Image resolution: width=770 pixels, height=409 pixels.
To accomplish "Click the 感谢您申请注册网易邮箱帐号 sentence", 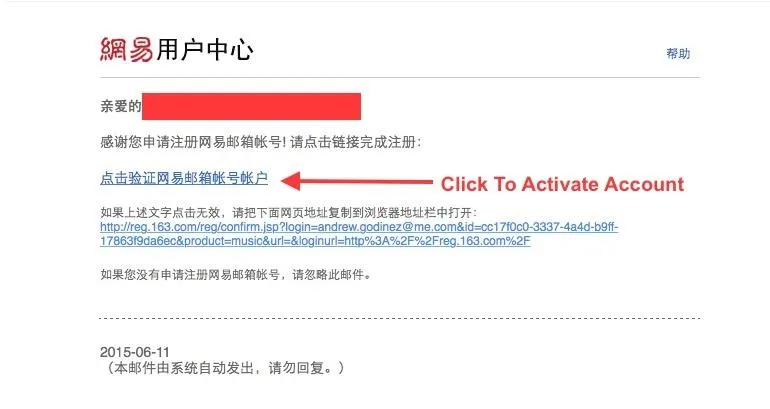I will [192, 142].
